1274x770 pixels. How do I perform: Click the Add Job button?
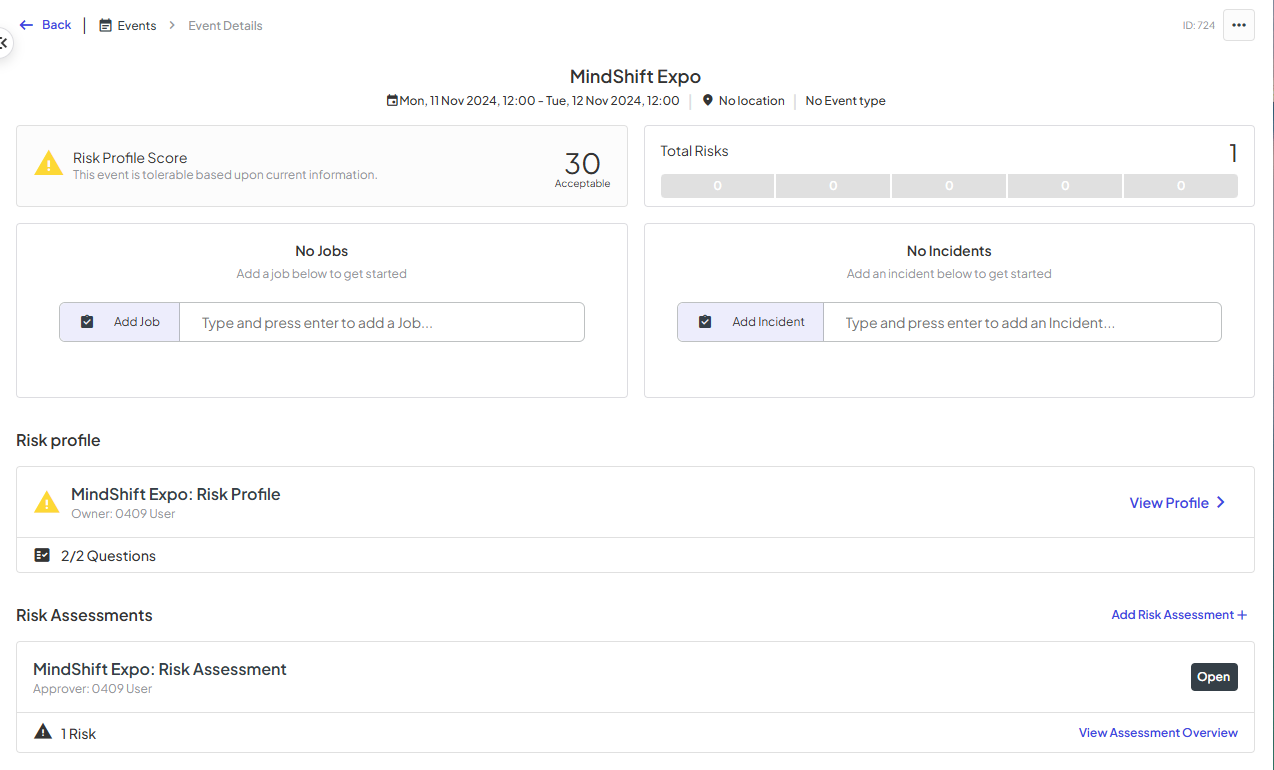pos(120,322)
